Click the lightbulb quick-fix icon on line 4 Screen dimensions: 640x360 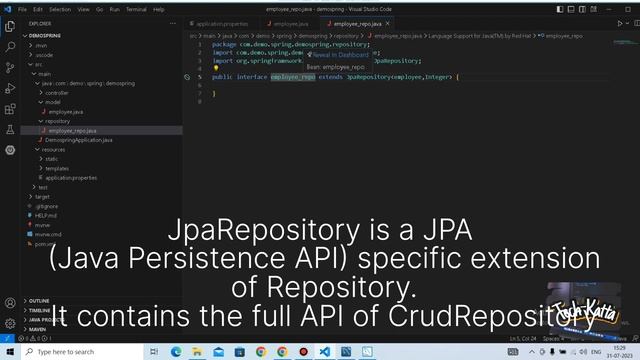[216, 69]
